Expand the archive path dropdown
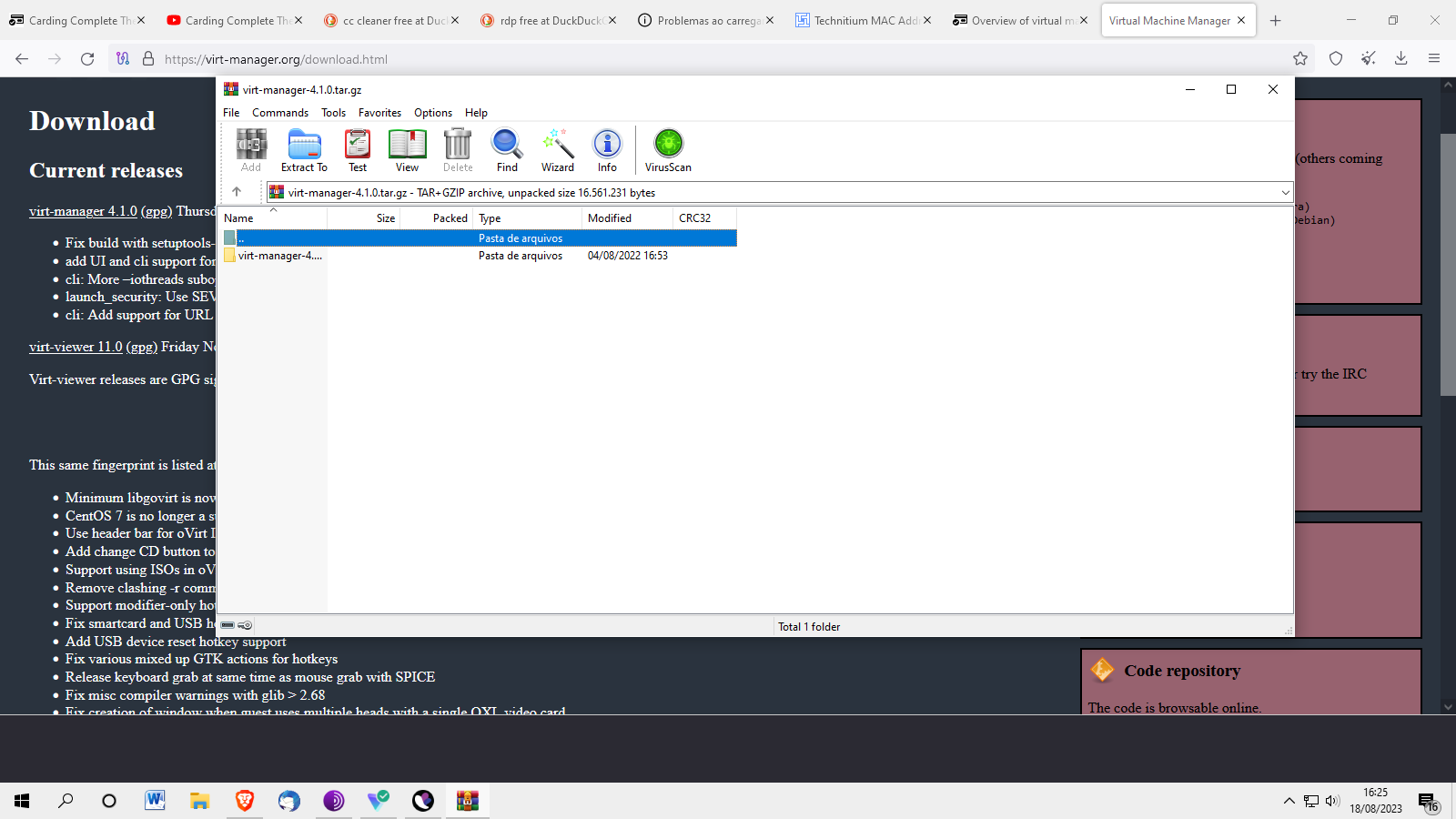Screen dimensions: 1456x819 point(1285,193)
